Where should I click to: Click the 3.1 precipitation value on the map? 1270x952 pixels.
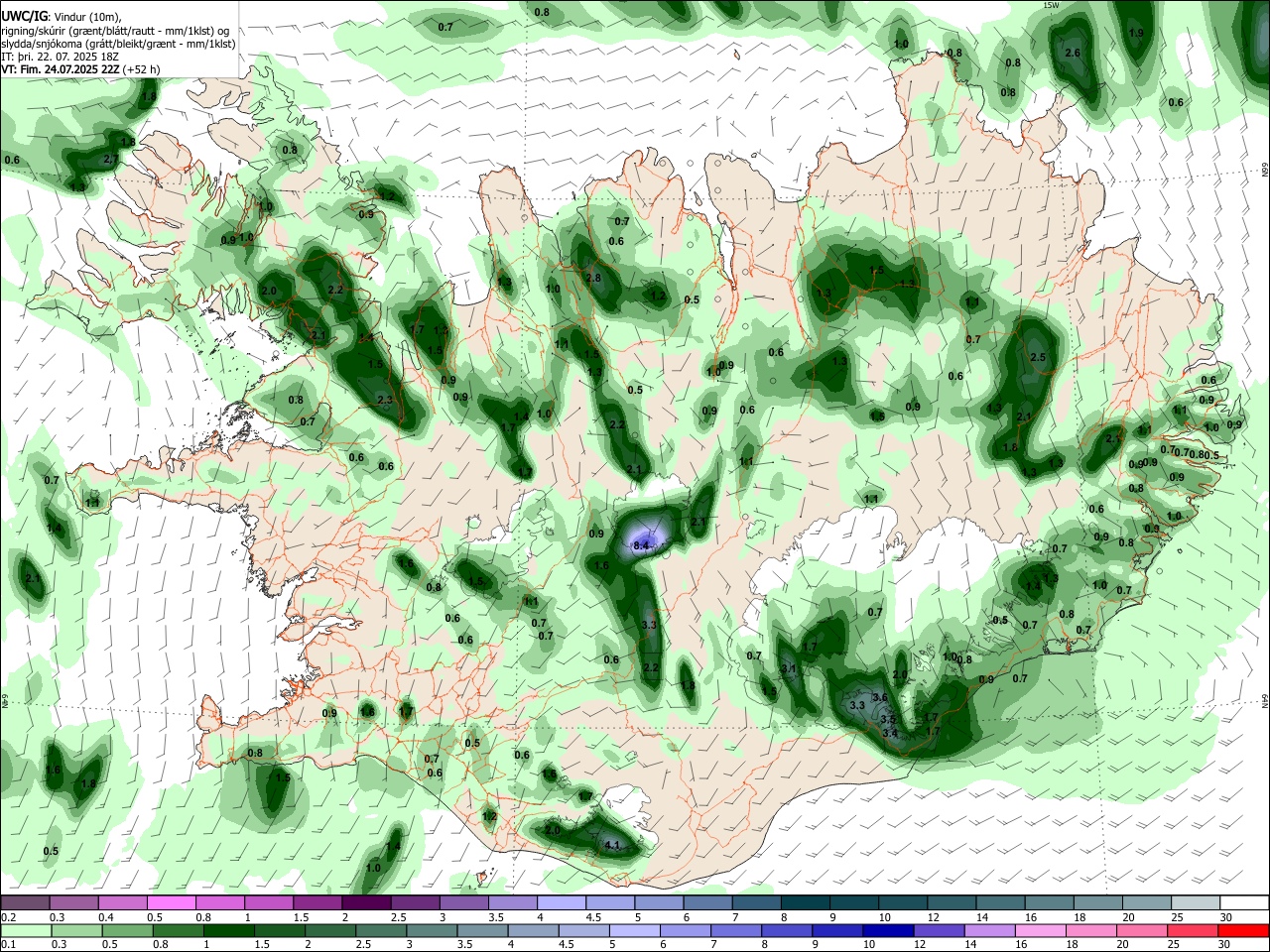pyautogui.click(x=790, y=670)
